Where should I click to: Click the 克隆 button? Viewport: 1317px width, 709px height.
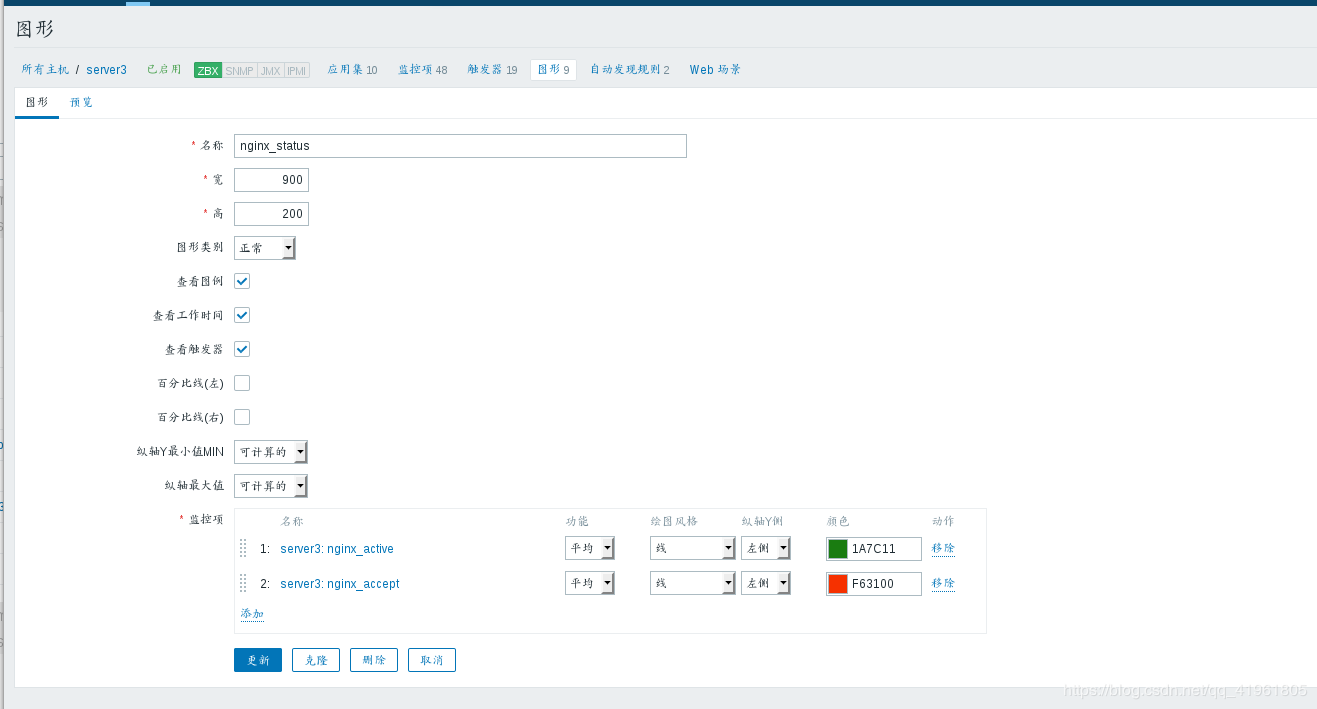click(316, 660)
